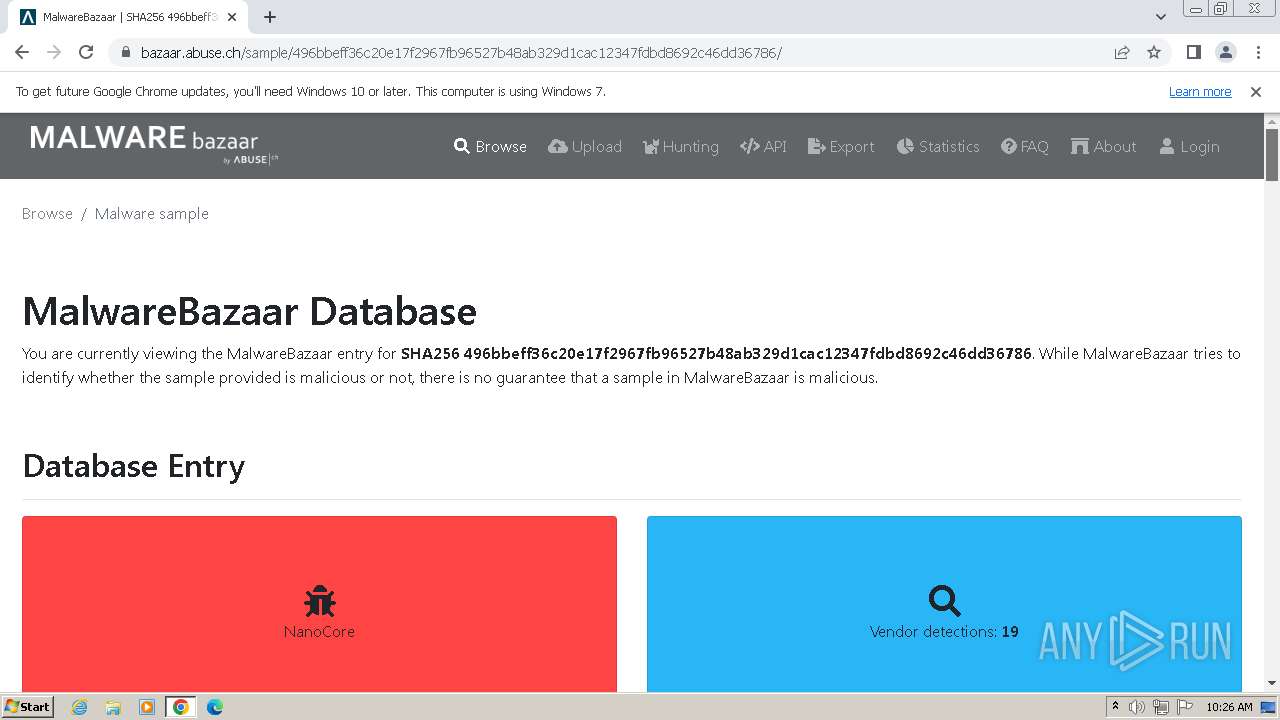The height and width of the screenshot is (720, 1280).
Task: Show hidden system tray icons
Action: [1115, 706]
